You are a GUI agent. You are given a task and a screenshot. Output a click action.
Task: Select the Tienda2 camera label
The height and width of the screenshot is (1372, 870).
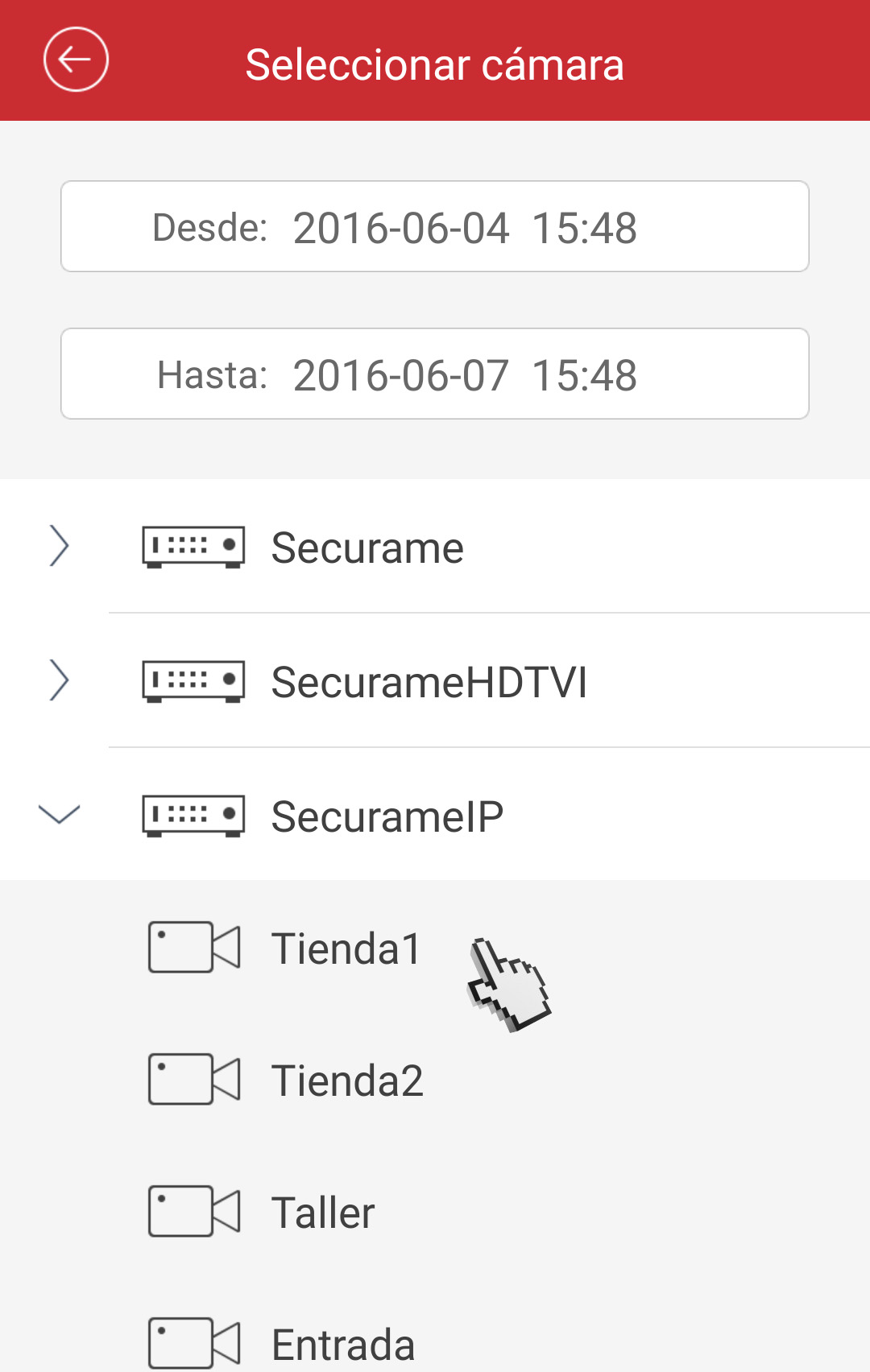click(x=347, y=1081)
